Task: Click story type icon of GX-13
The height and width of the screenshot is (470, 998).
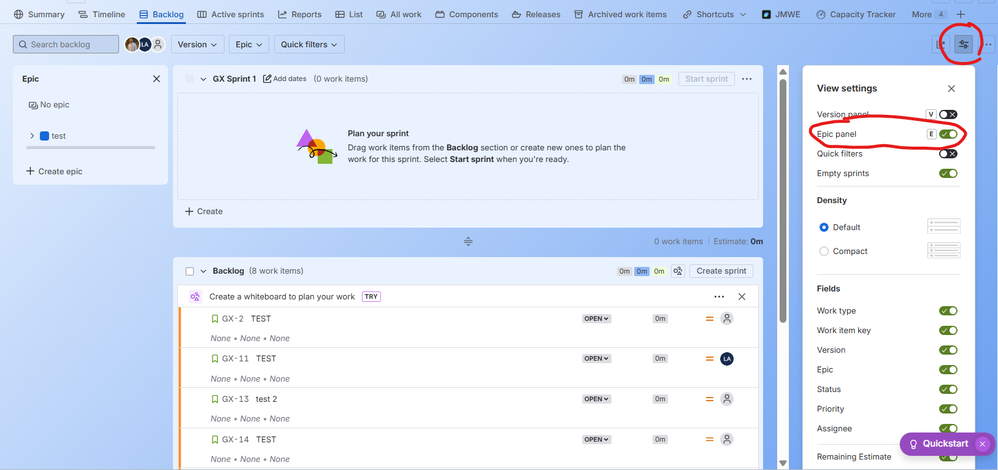Action: coord(214,399)
